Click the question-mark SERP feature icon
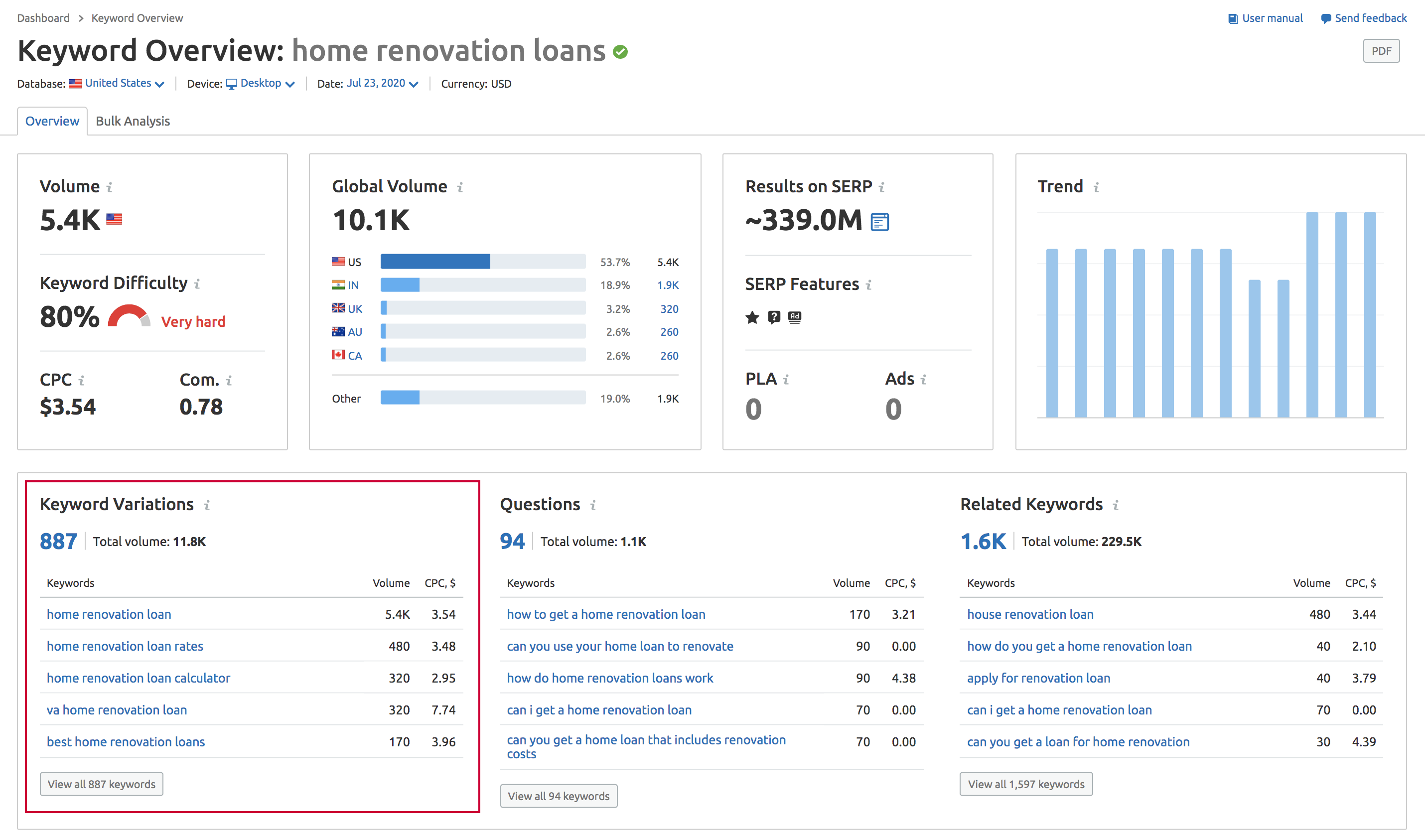Screen dimensions: 1425x840 click(774, 317)
